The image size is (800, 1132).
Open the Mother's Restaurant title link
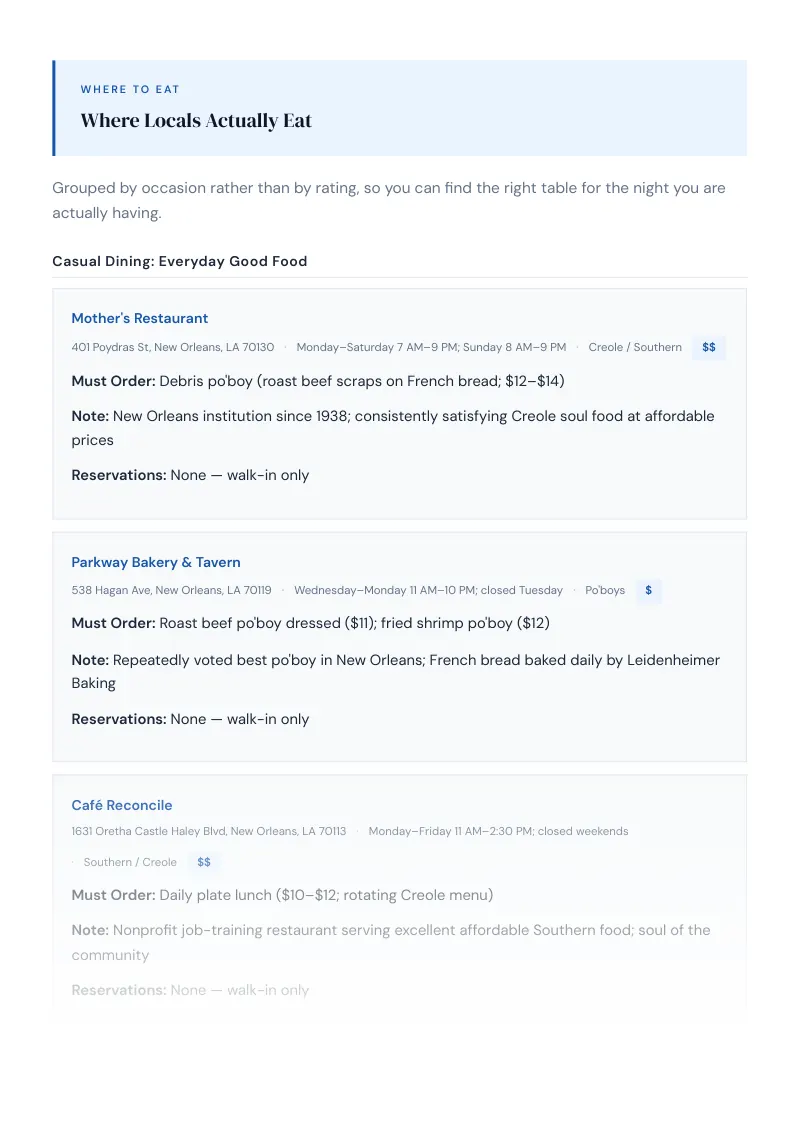(x=139, y=318)
